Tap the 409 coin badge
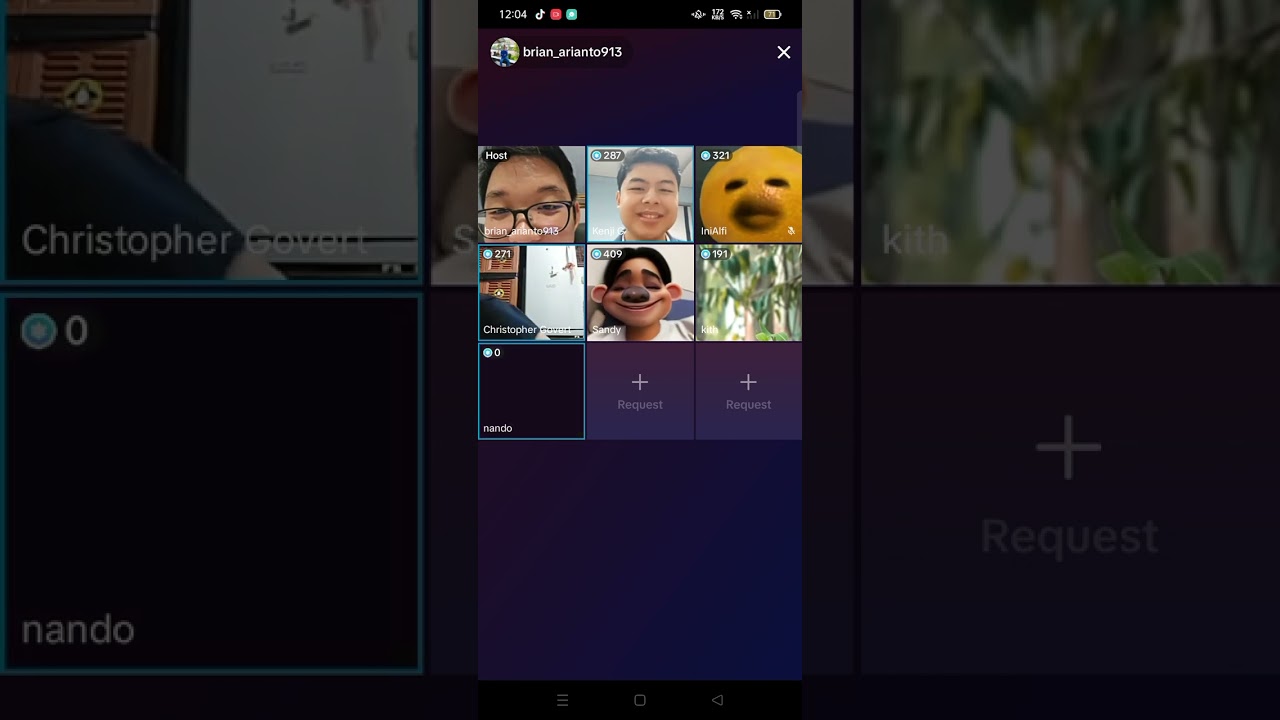This screenshot has height=720, width=1280. coord(607,254)
